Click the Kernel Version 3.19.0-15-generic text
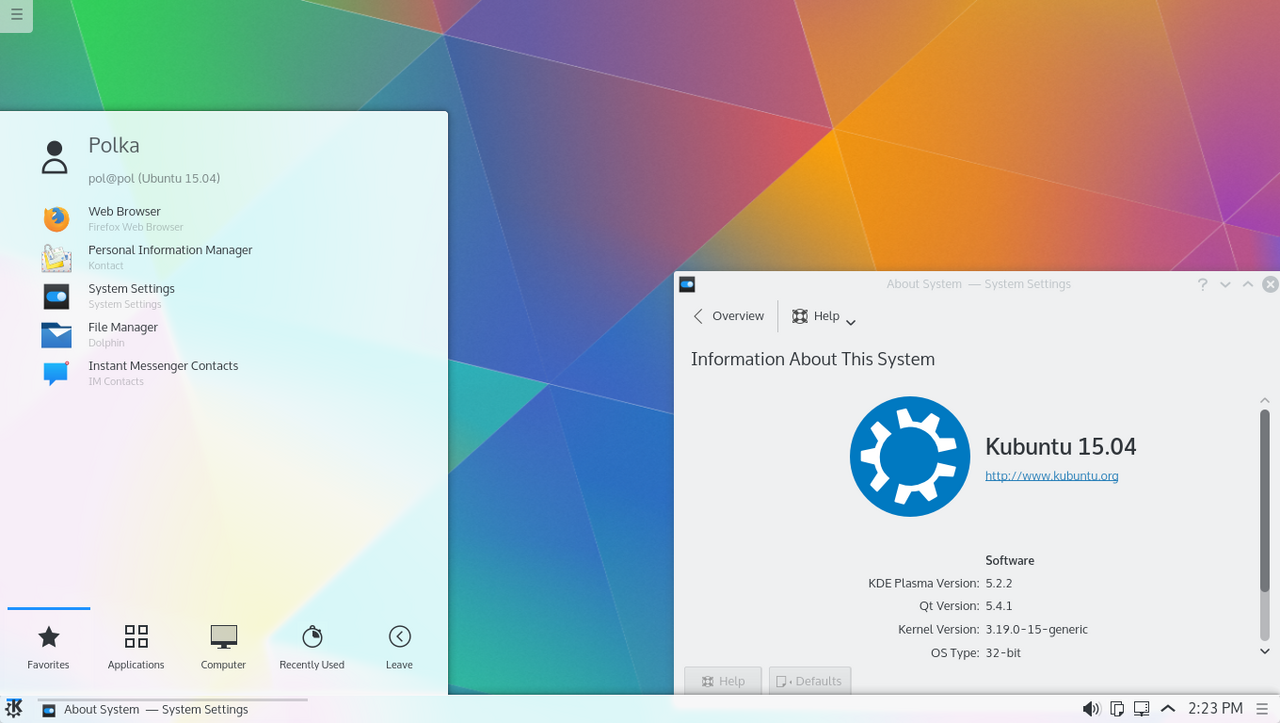This screenshot has width=1280, height=723. pos(1036,630)
